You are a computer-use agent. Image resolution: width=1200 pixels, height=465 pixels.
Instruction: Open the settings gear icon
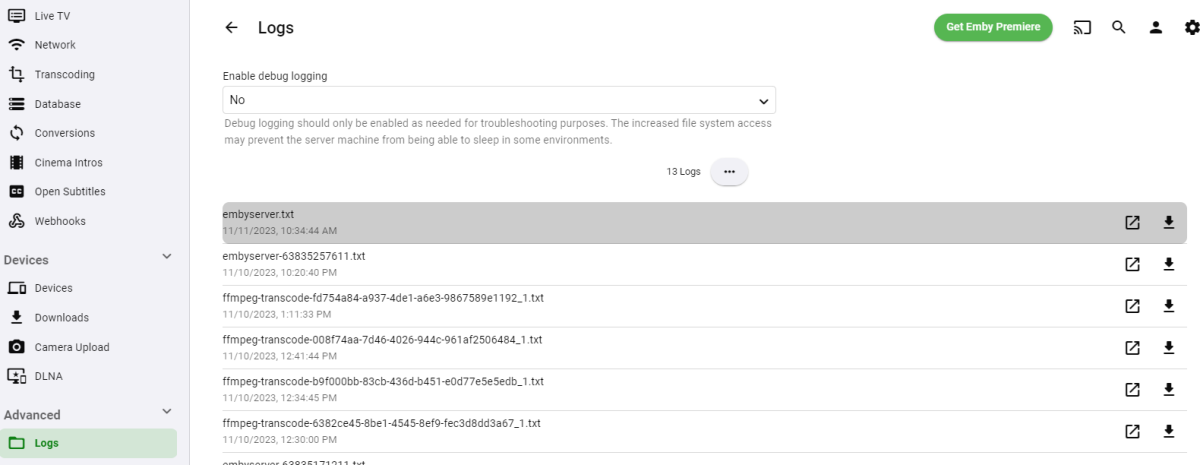pos(1191,28)
